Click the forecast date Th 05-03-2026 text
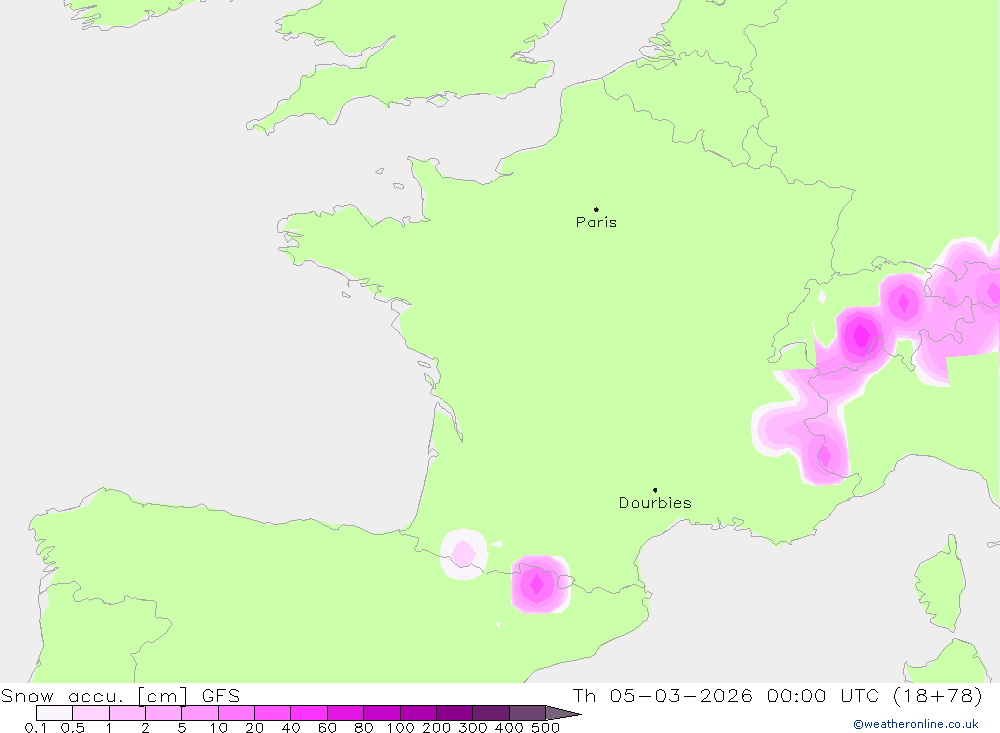Screen dimensions: 1000x733 click(662, 695)
